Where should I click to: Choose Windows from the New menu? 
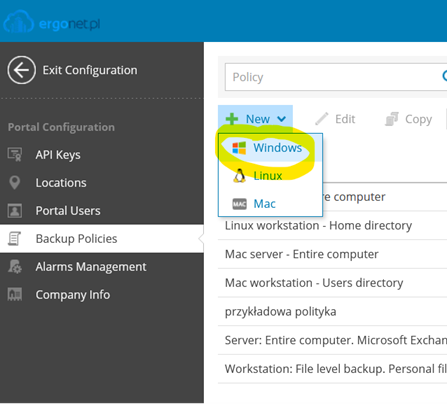tap(270, 148)
